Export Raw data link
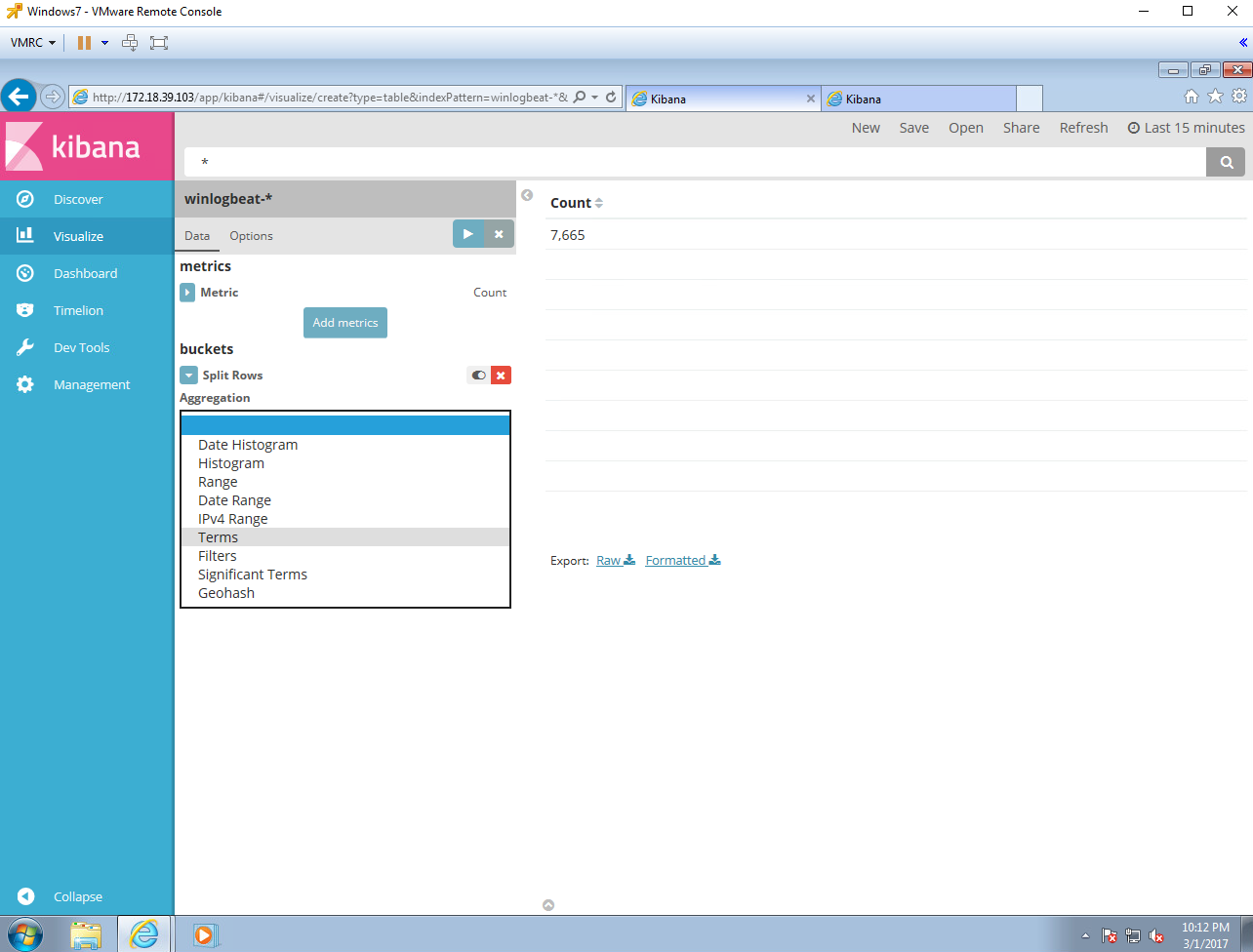Image resolution: width=1253 pixels, height=952 pixels. click(x=616, y=561)
